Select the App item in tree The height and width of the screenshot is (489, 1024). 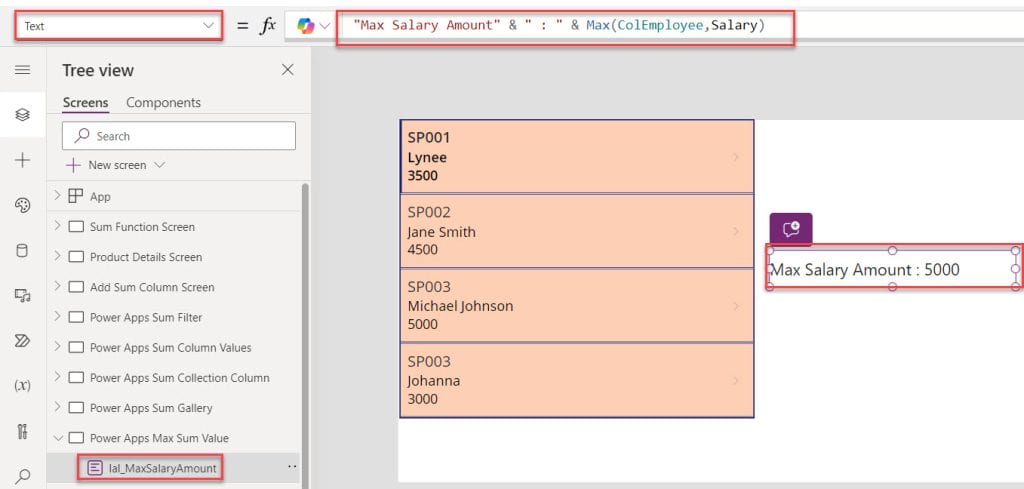coord(100,197)
